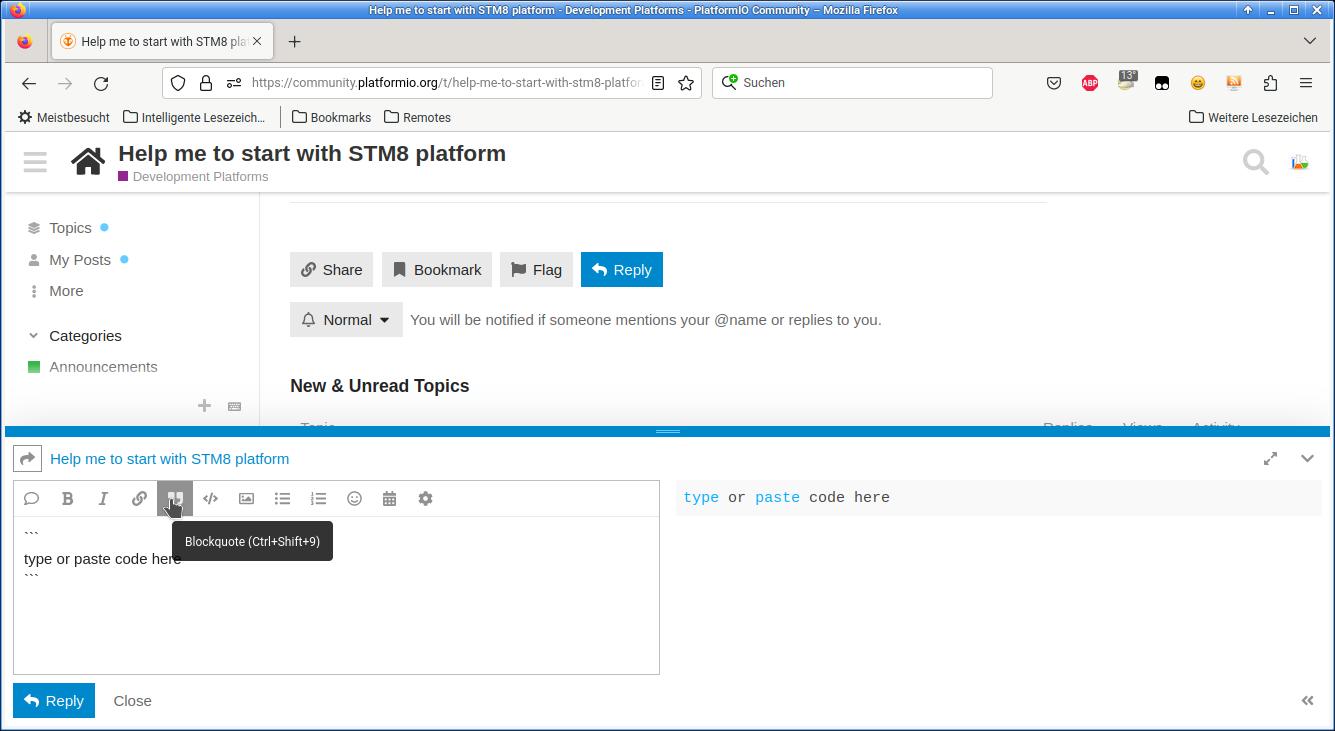Go to forum home via house icon

88,161
